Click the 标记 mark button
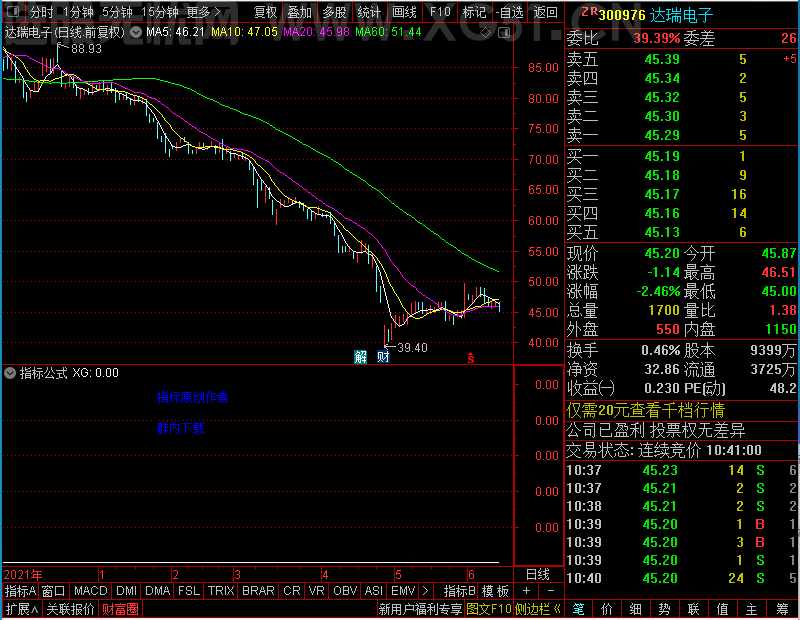The image size is (800, 620). click(x=474, y=12)
